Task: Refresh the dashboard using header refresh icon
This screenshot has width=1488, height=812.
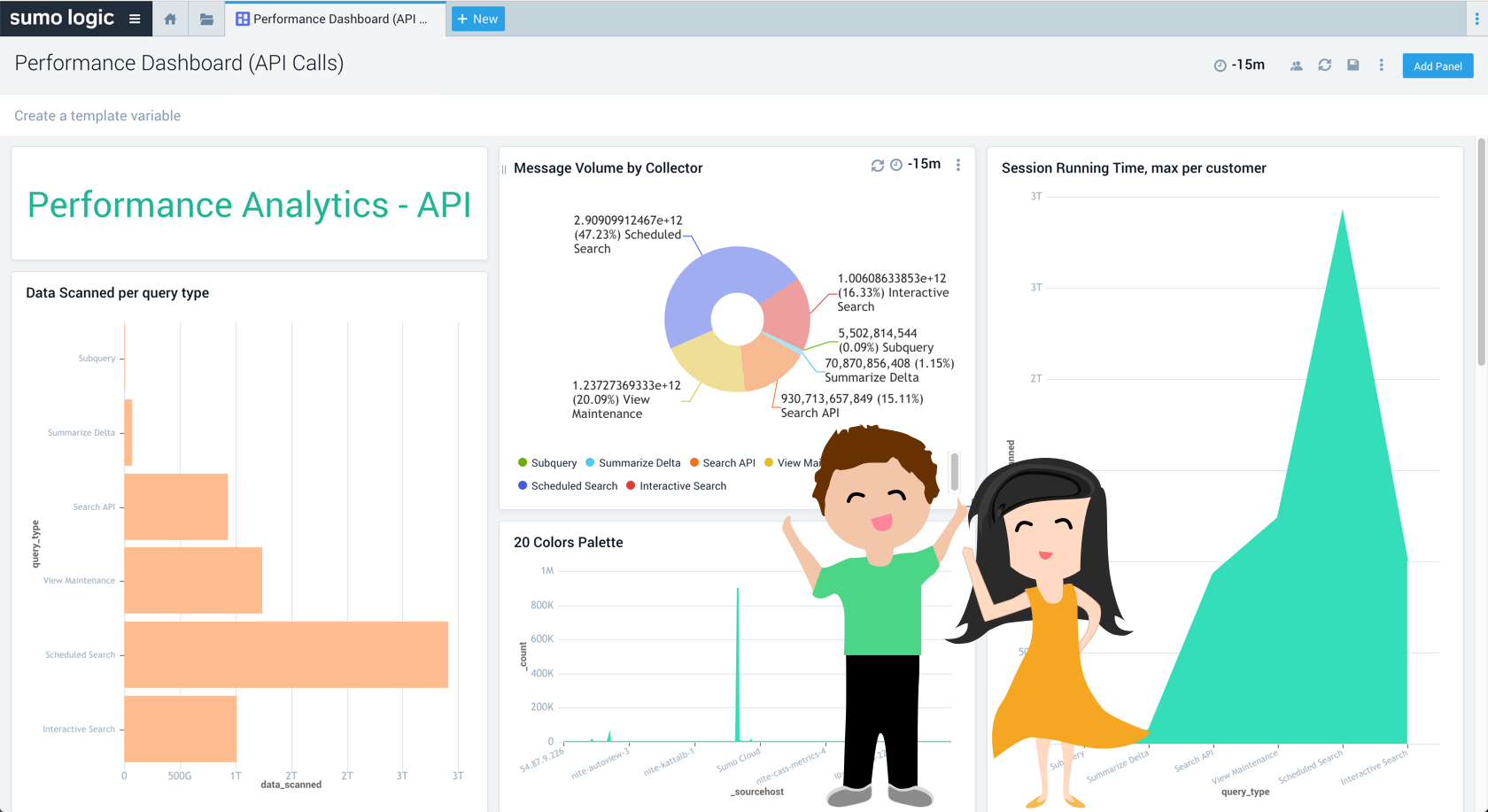Action: [x=1324, y=65]
